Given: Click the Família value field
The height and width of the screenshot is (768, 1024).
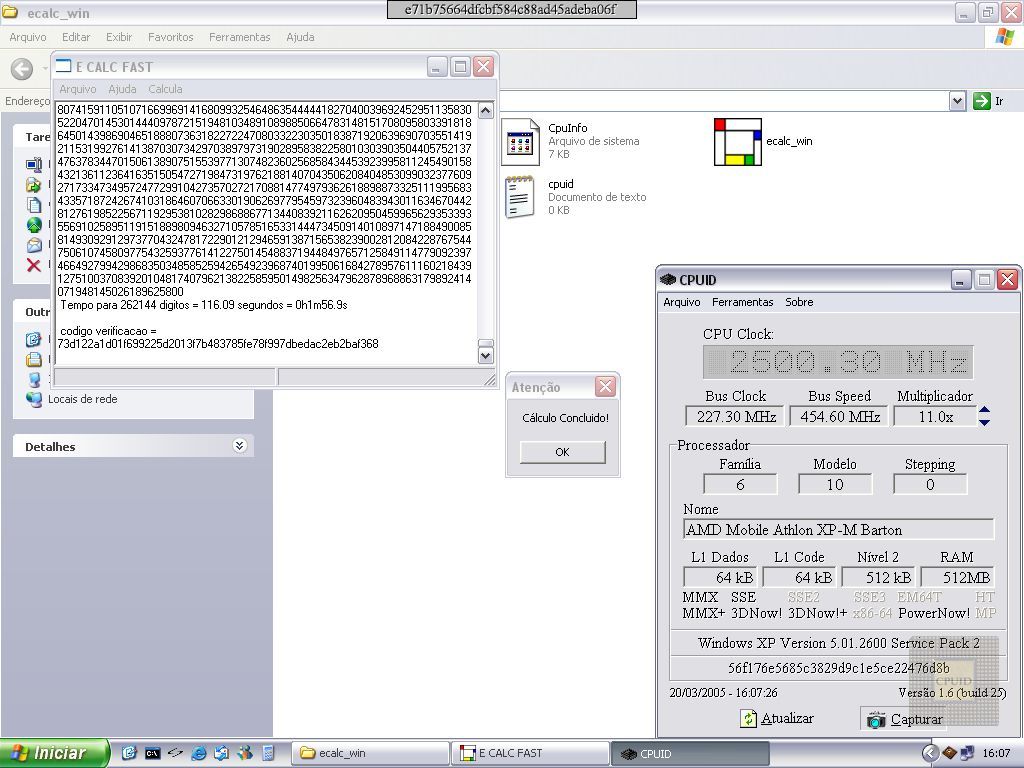Looking at the screenshot, I should pyautogui.click(x=740, y=485).
